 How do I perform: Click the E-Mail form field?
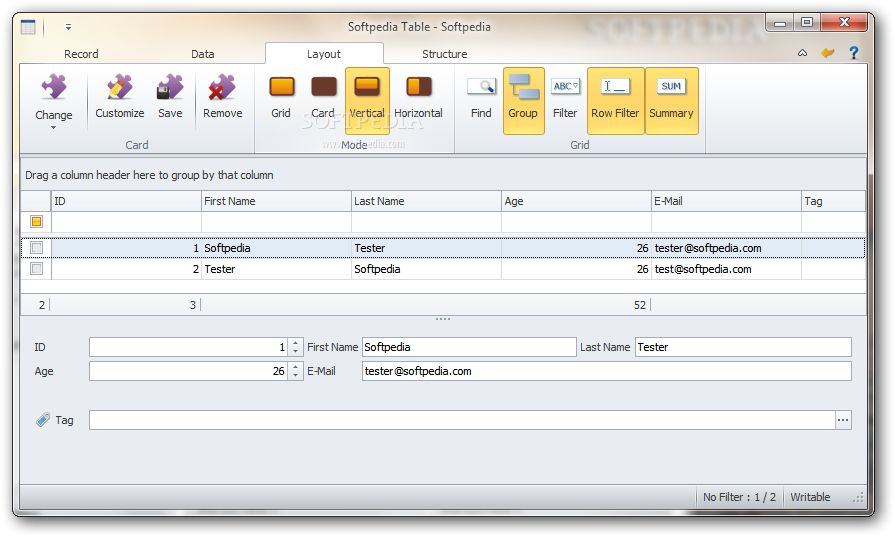click(x=607, y=371)
